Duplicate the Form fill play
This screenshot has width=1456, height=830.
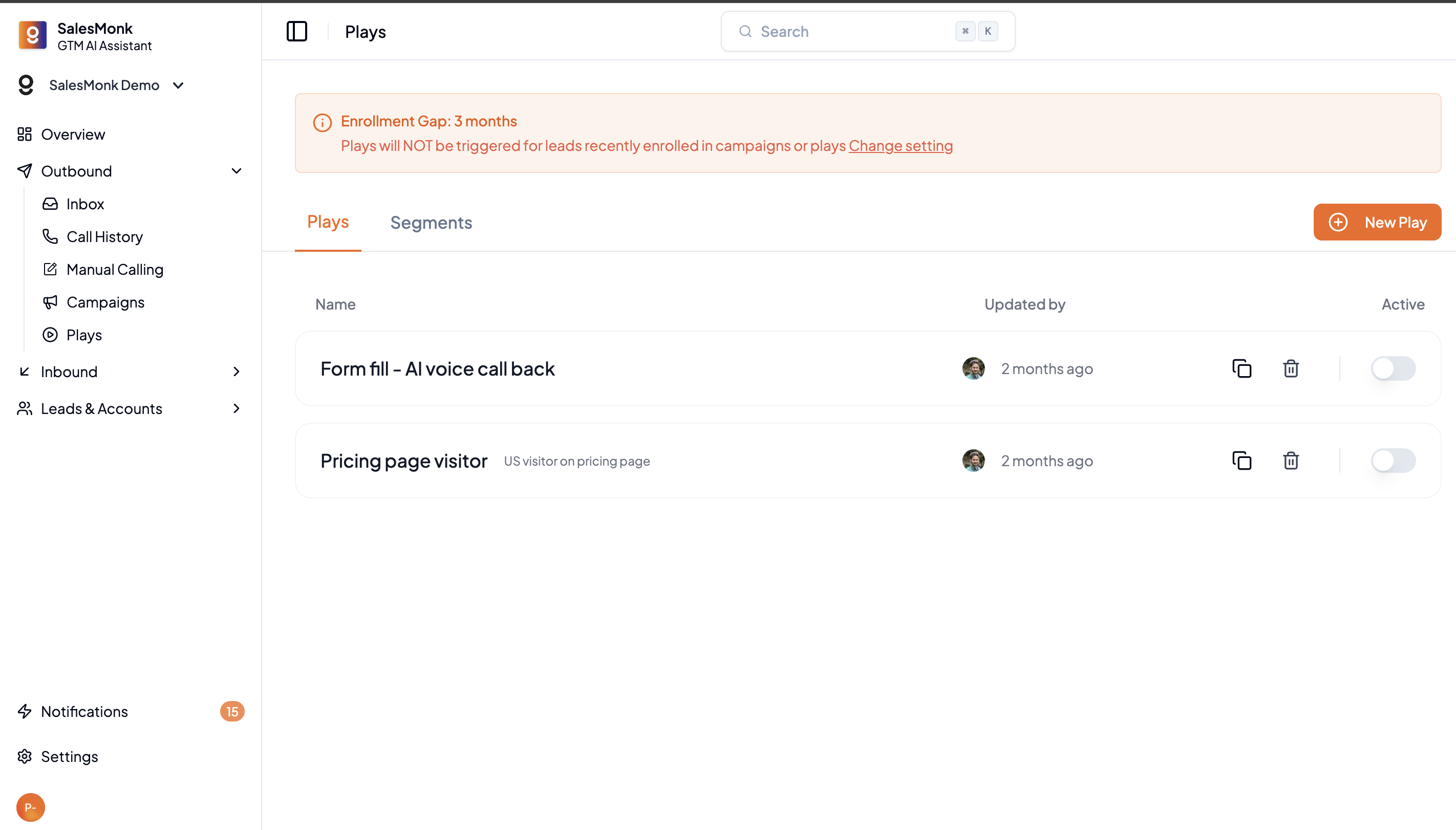(1241, 368)
